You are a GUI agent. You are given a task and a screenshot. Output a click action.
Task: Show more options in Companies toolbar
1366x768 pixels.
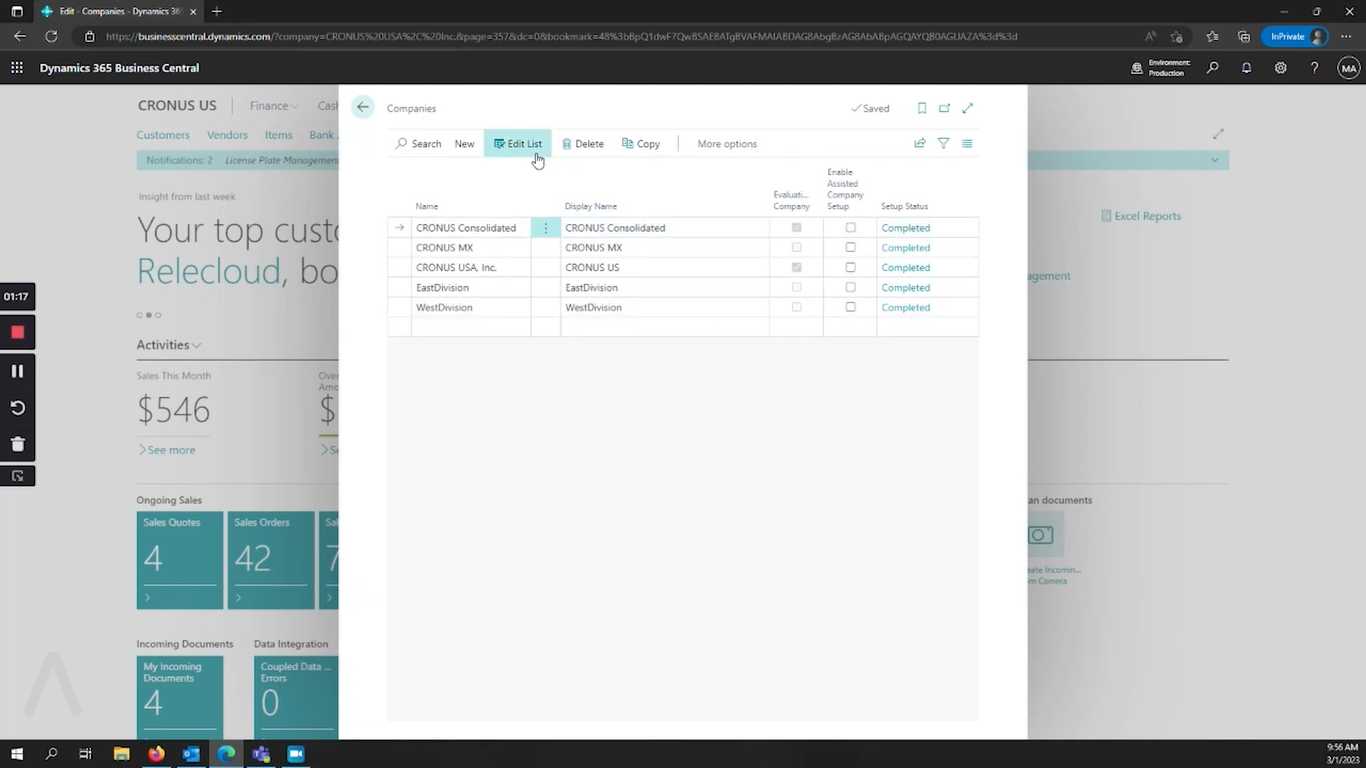727,144
